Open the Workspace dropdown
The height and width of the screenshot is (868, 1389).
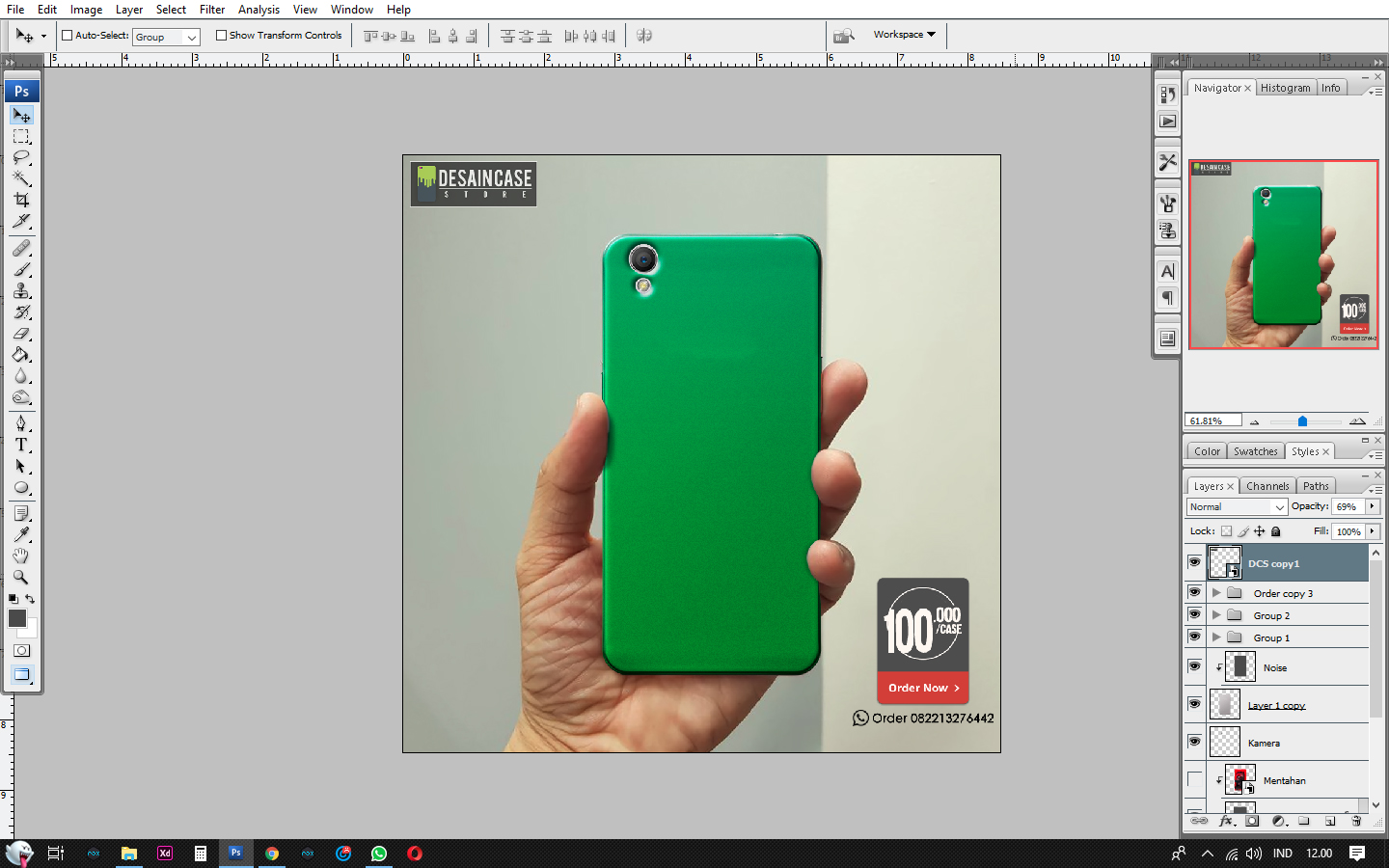pyautogui.click(x=905, y=35)
